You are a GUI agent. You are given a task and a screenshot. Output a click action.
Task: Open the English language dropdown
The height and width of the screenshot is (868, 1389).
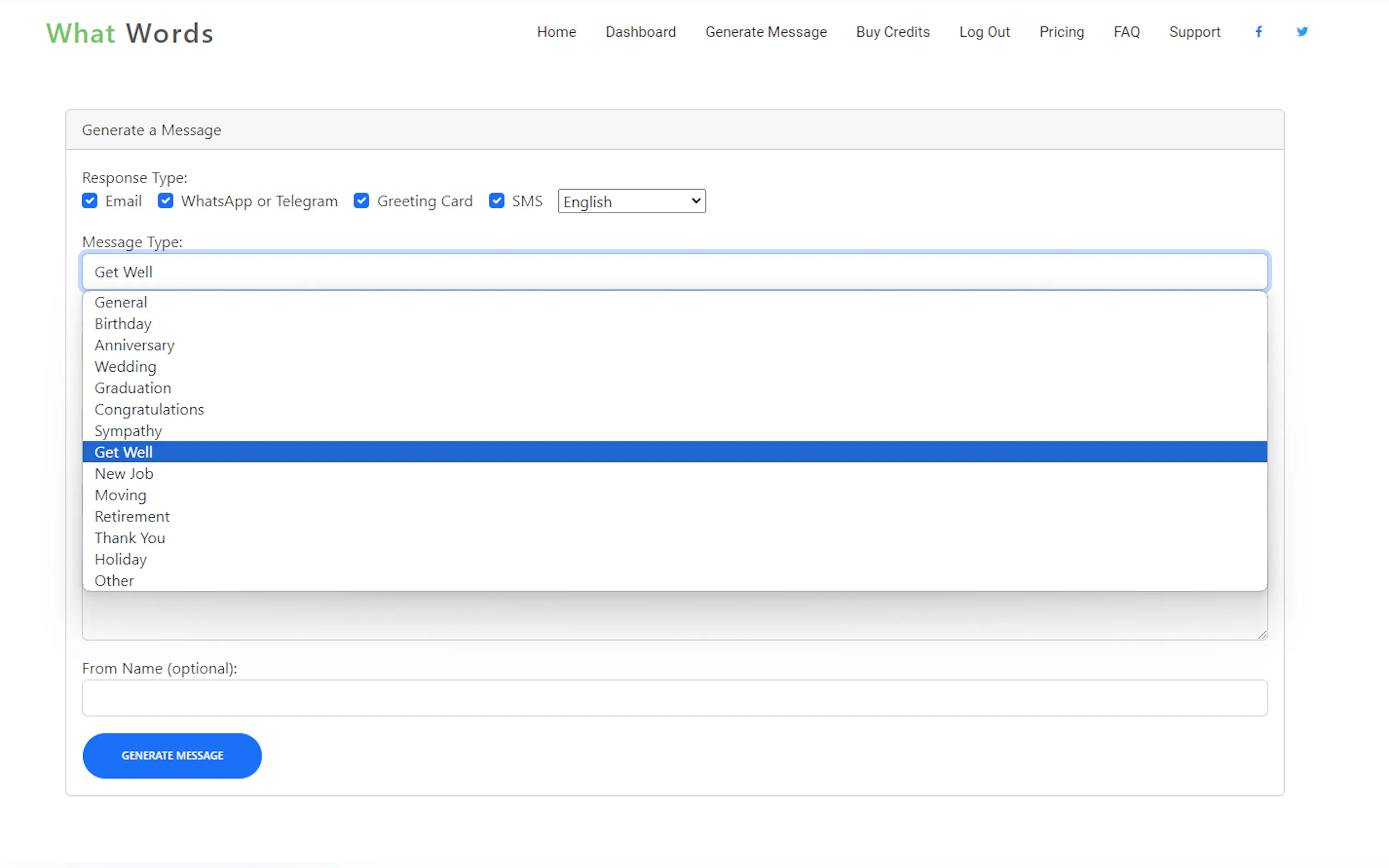tap(632, 202)
